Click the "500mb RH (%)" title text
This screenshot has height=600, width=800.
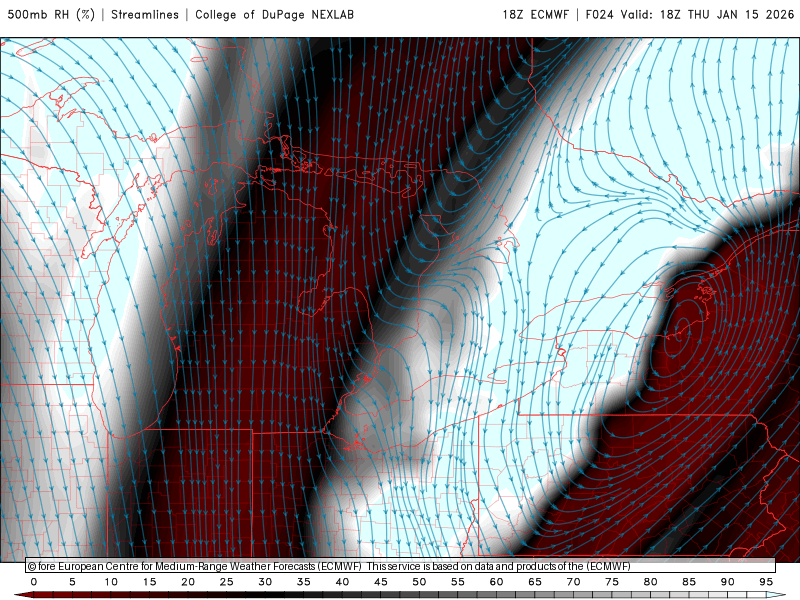[51, 14]
